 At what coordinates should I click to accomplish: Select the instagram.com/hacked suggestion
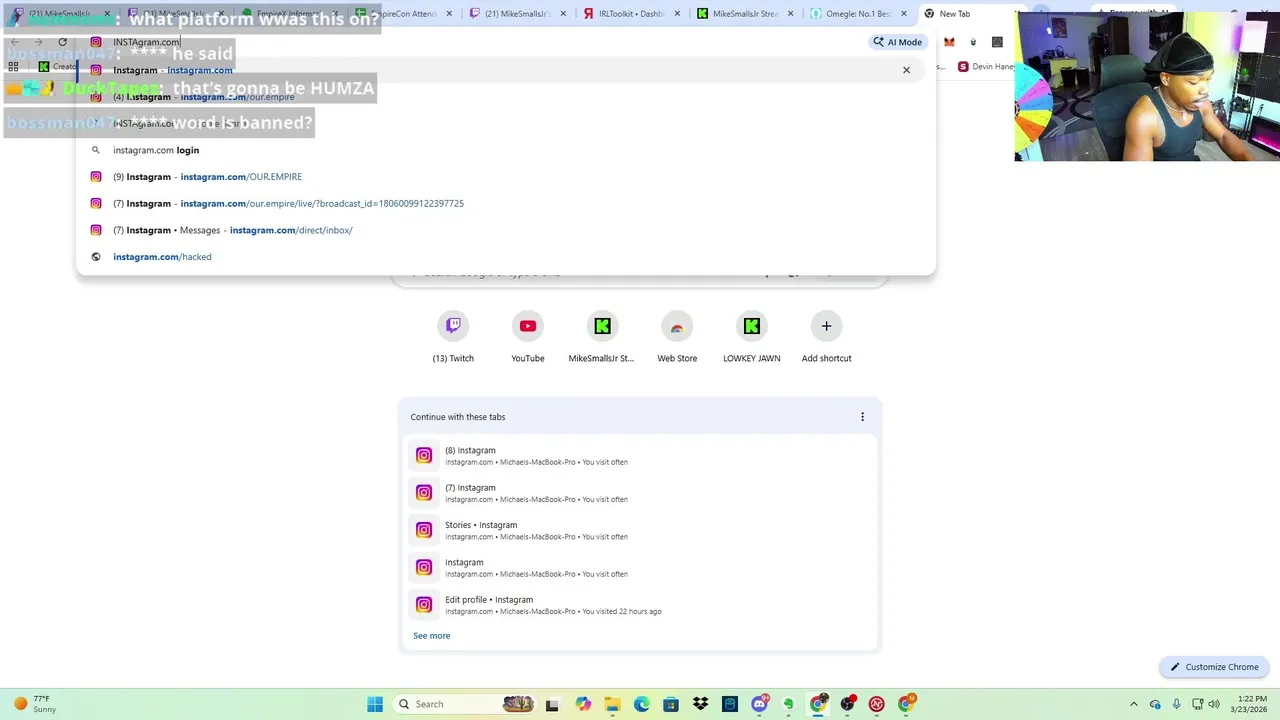(505, 257)
